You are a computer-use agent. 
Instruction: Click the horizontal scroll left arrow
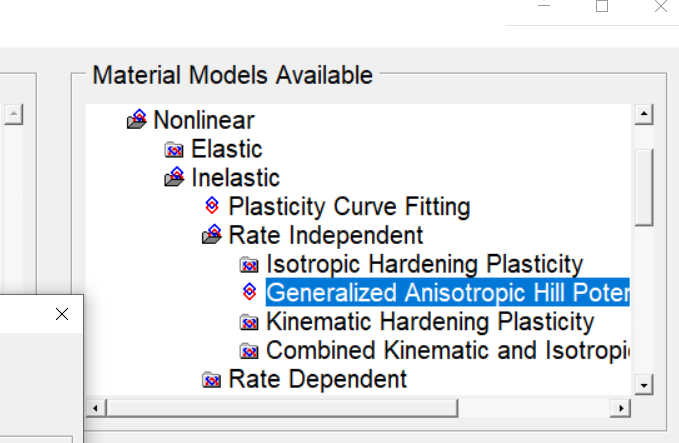pyautogui.click(x=96, y=408)
